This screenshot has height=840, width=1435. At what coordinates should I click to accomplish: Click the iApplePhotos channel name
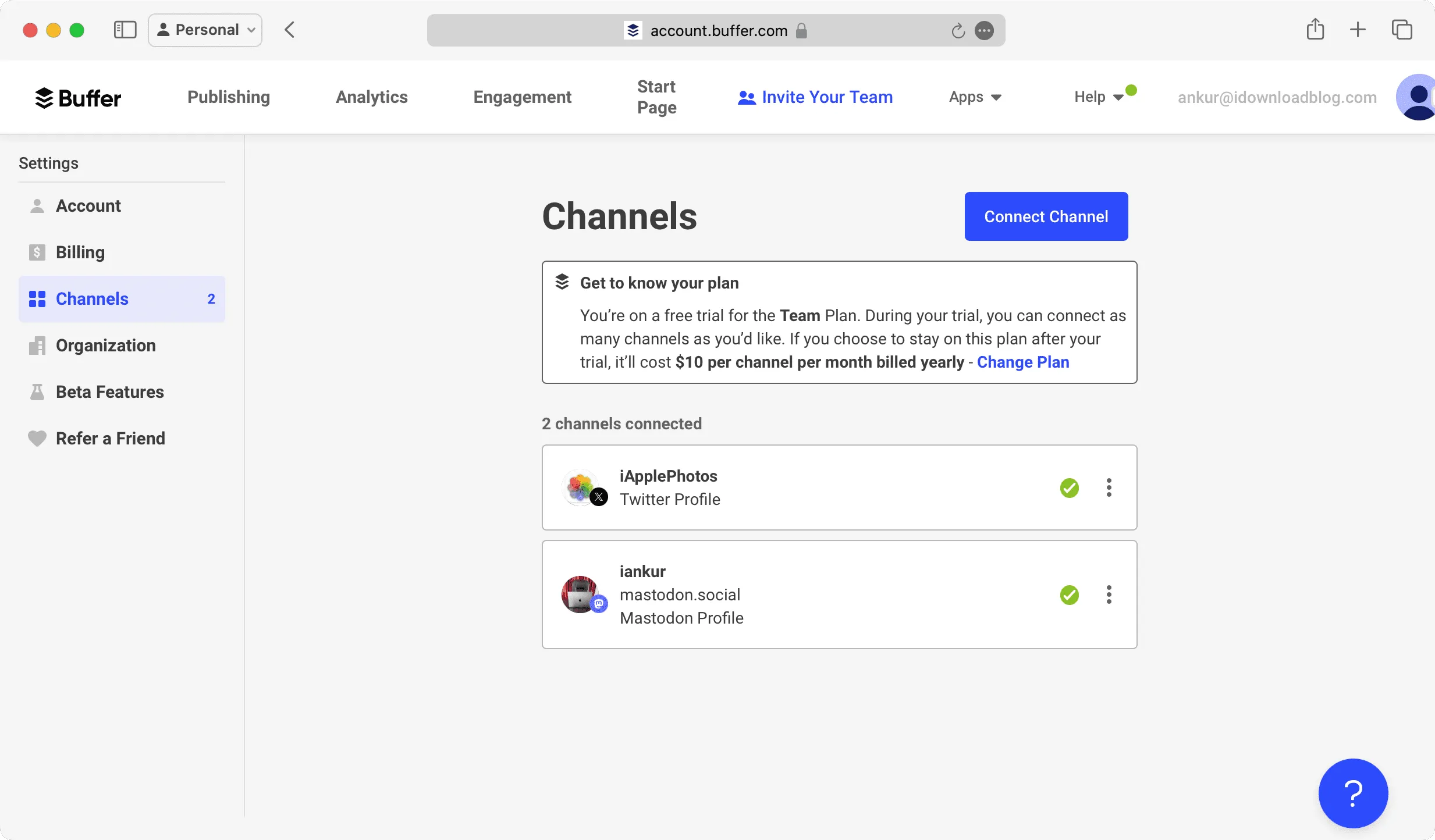(x=669, y=476)
